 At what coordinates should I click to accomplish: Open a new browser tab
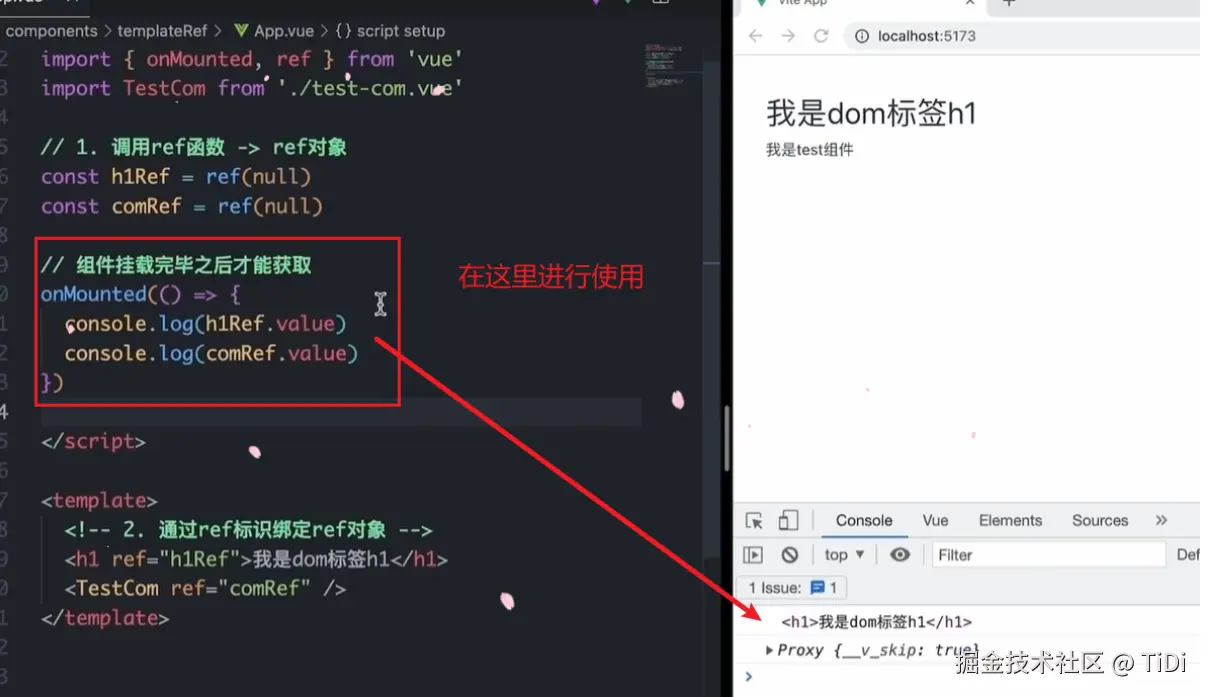click(x=1008, y=3)
